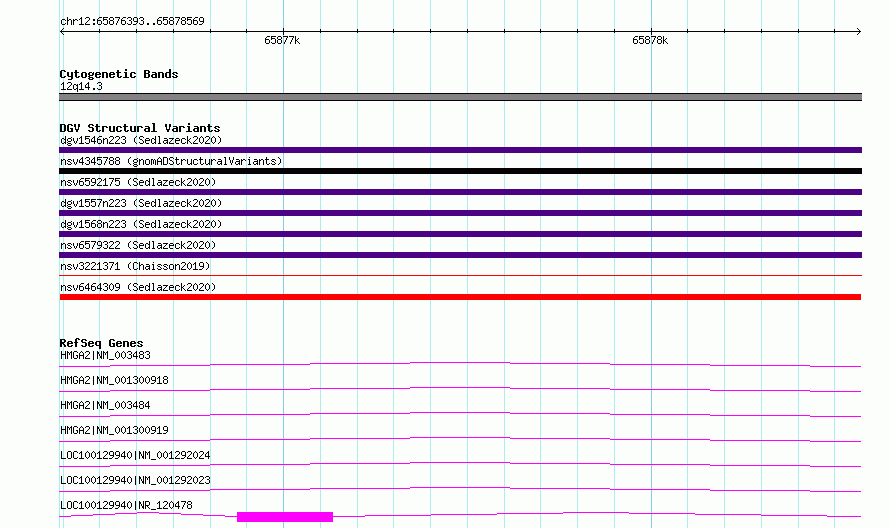
Task: Click the purple bar under nsv6579322
Action: click(460, 255)
